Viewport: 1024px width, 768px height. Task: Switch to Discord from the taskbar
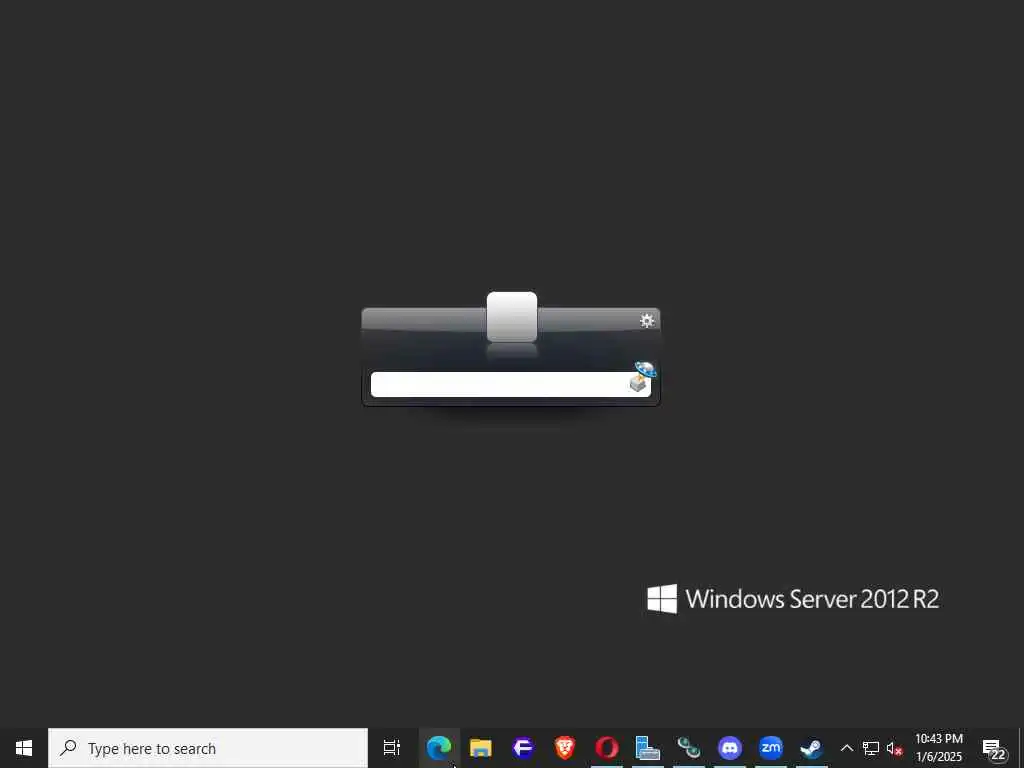[729, 748]
